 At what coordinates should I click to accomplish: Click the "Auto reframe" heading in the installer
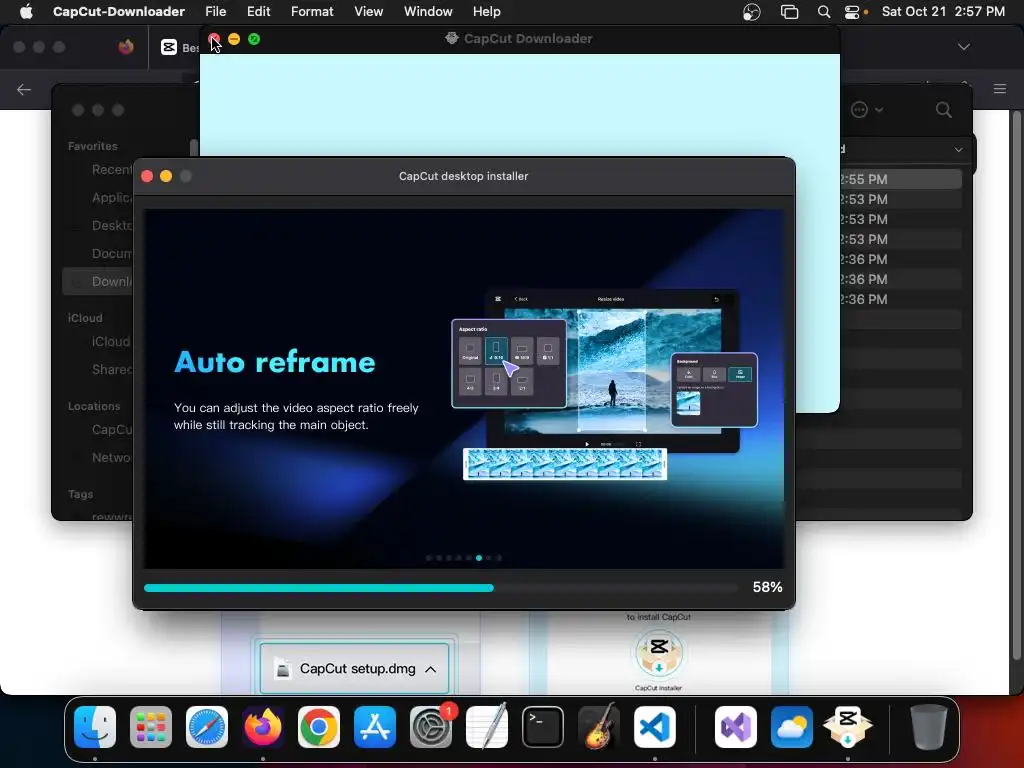(275, 362)
